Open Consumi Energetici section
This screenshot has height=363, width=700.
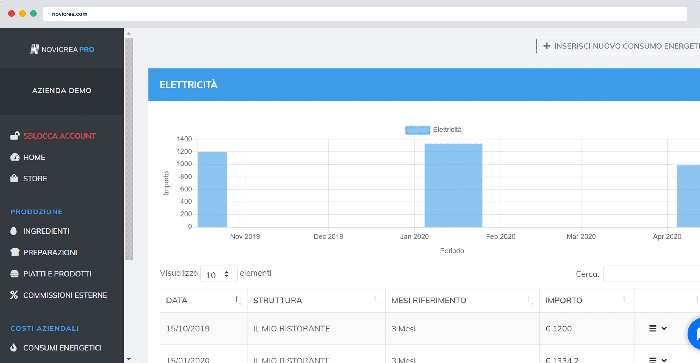62,347
